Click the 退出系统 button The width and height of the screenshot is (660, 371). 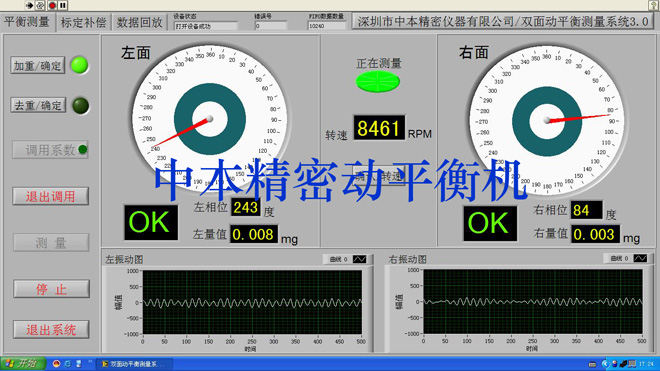coord(51,330)
